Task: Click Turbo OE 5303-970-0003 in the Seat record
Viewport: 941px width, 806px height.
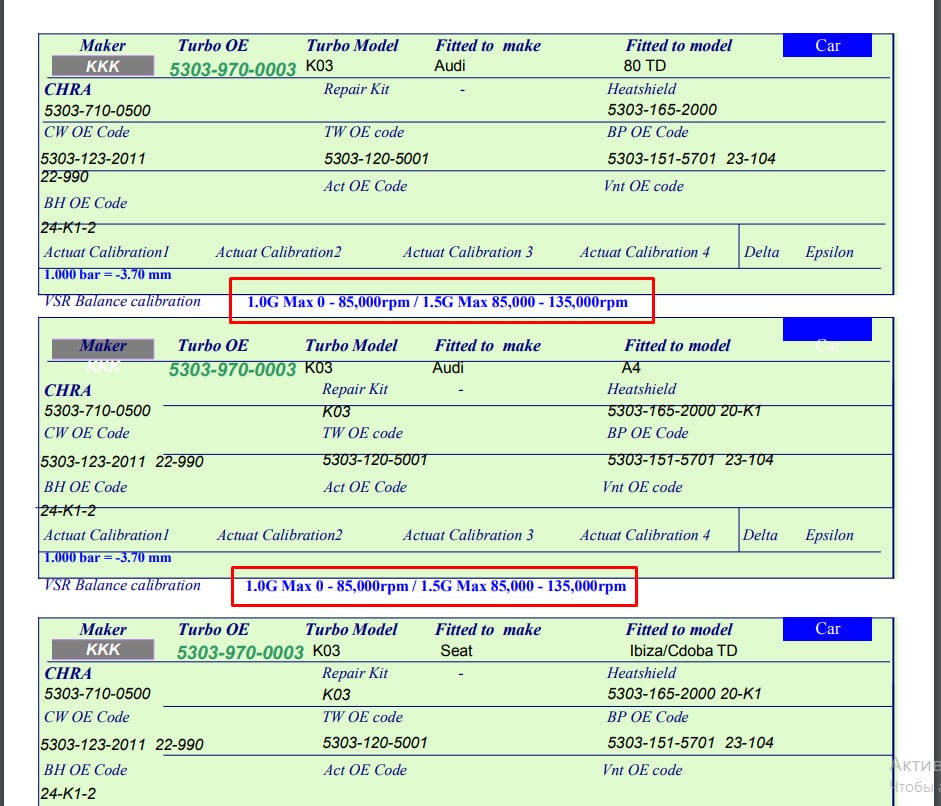Action: [240, 652]
